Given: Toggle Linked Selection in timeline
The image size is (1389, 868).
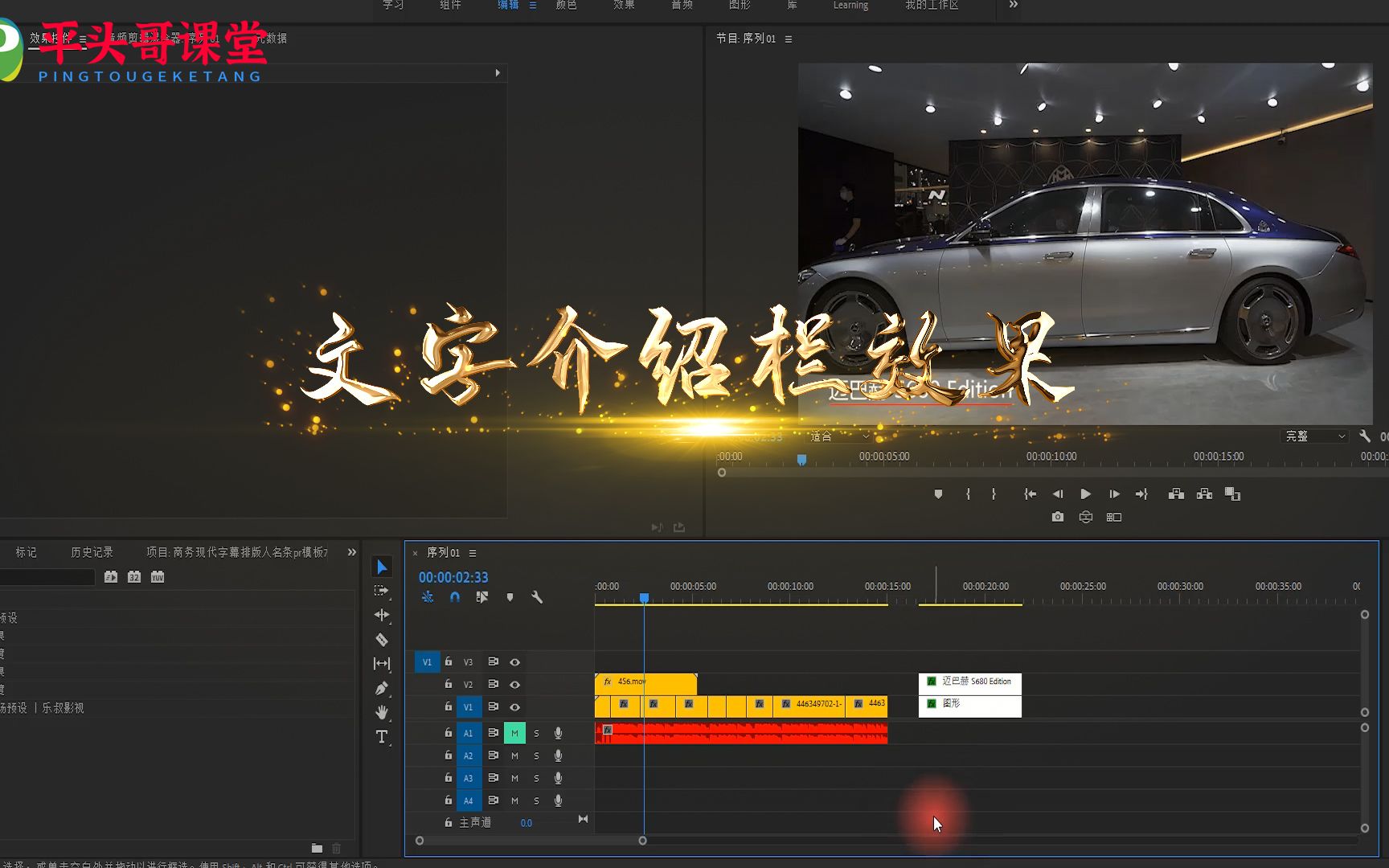Looking at the screenshot, I should (x=482, y=597).
